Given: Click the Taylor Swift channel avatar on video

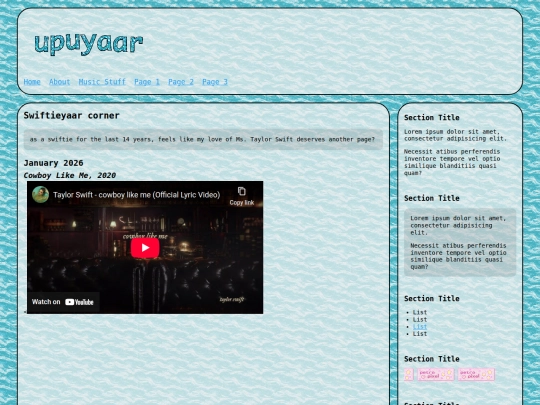Looking at the screenshot, I should [40, 195].
